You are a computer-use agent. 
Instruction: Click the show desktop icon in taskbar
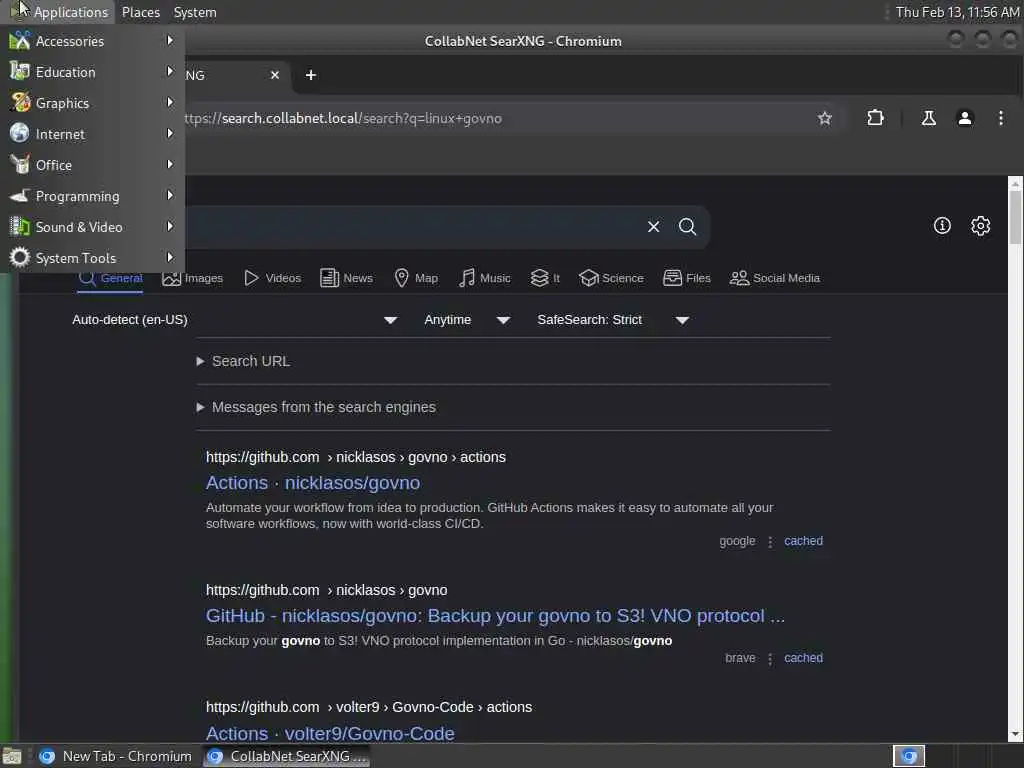pos(12,756)
